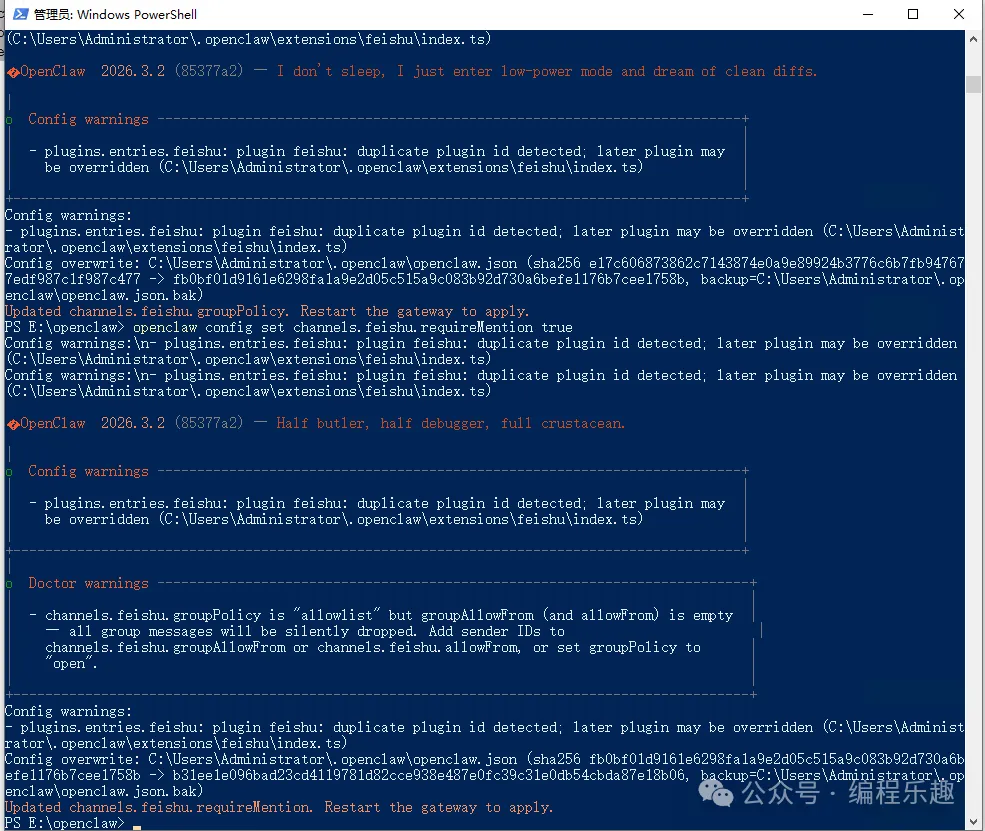Minimize the Windows PowerShell window
The image size is (985, 831).
(868, 14)
